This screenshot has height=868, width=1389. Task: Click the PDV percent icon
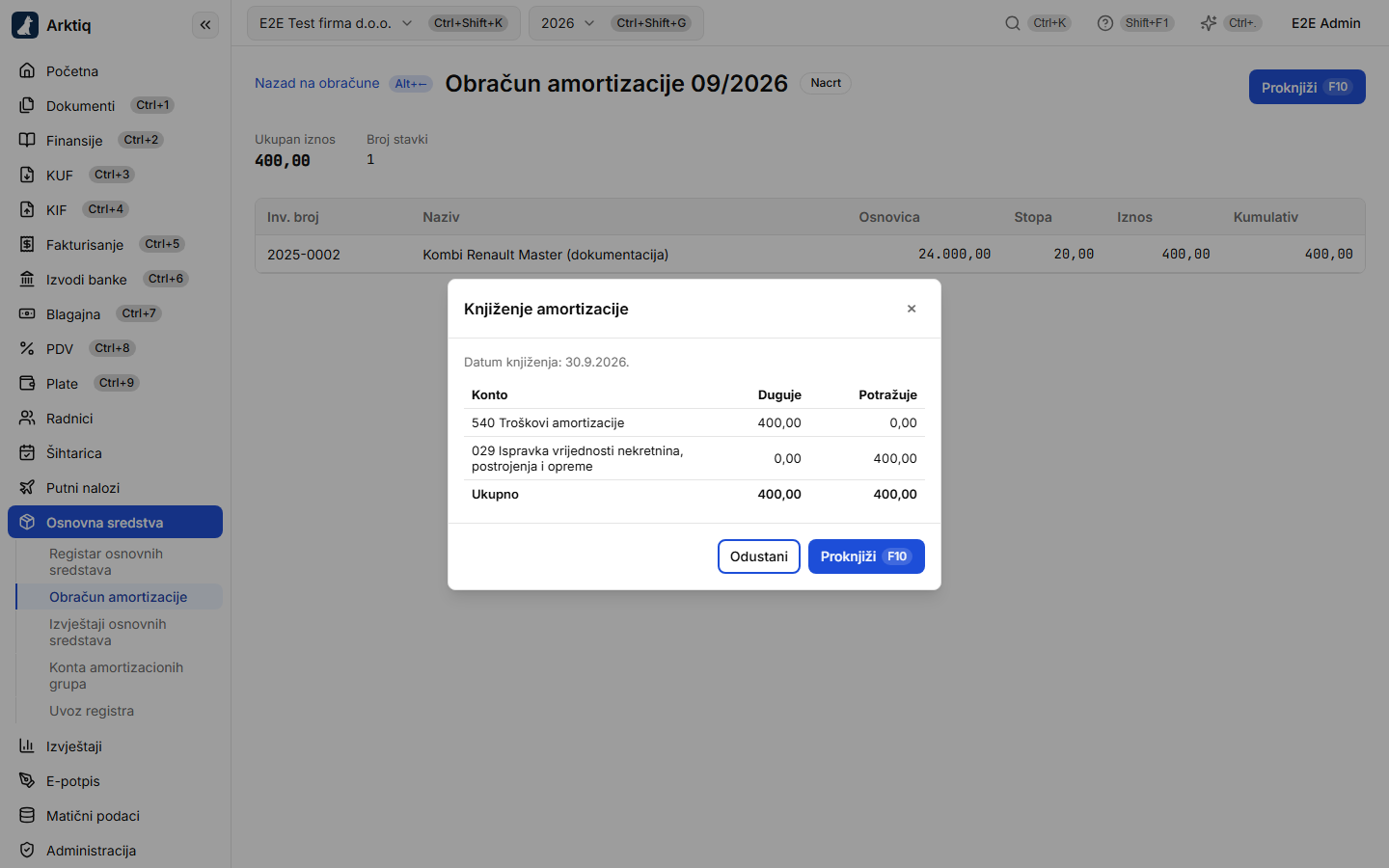(x=27, y=348)
